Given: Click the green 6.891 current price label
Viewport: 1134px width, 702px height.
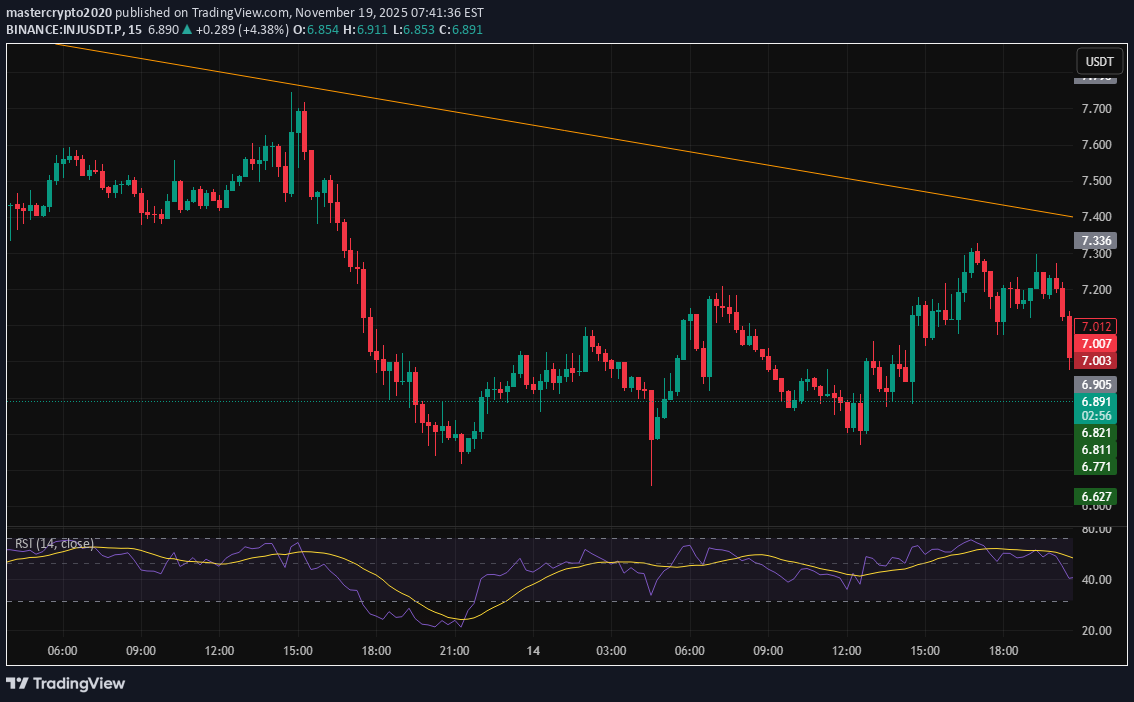Looking at the screenshot, I should point(1095,400).
